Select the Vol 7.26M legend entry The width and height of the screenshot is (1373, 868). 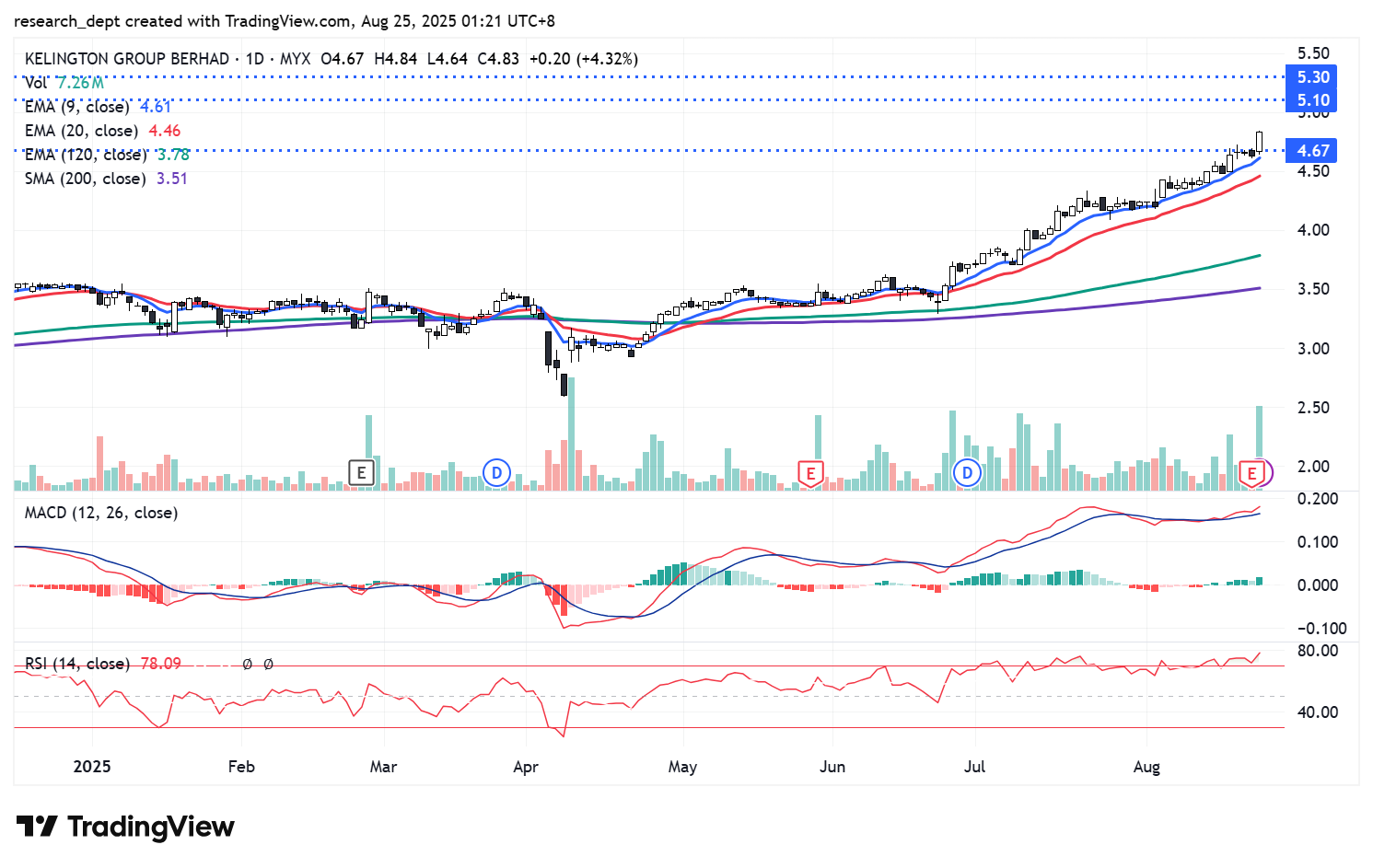click(x=64, y=83)
